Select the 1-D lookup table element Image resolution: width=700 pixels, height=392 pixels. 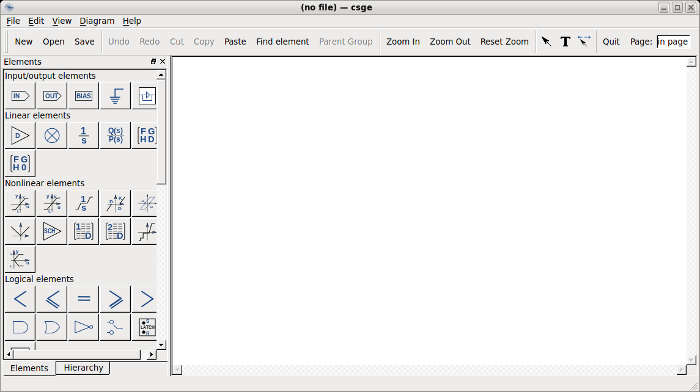point(83,231)
